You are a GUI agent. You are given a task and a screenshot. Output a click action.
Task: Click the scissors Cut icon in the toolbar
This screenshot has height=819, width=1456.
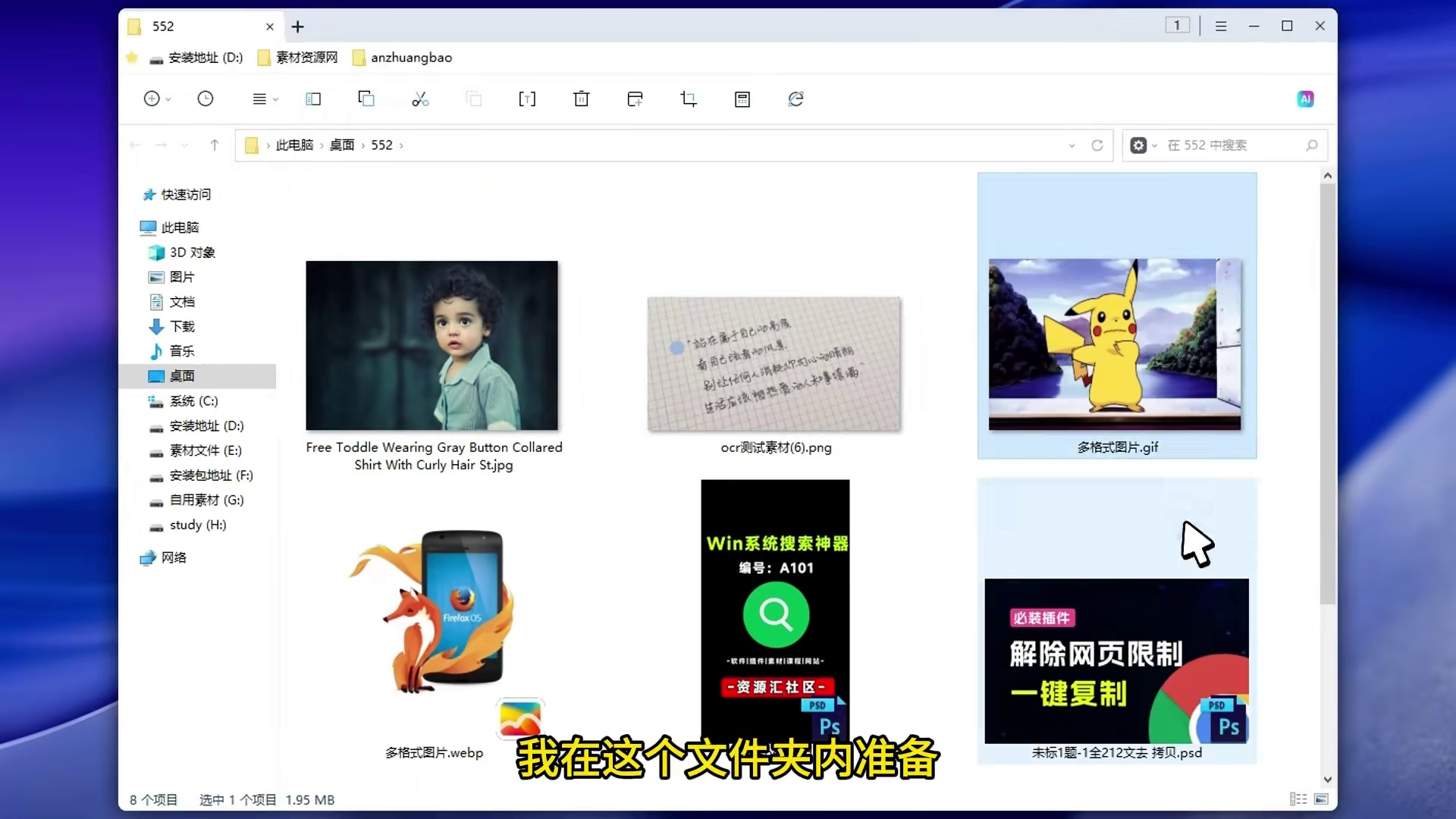click(x=420, y=99)
